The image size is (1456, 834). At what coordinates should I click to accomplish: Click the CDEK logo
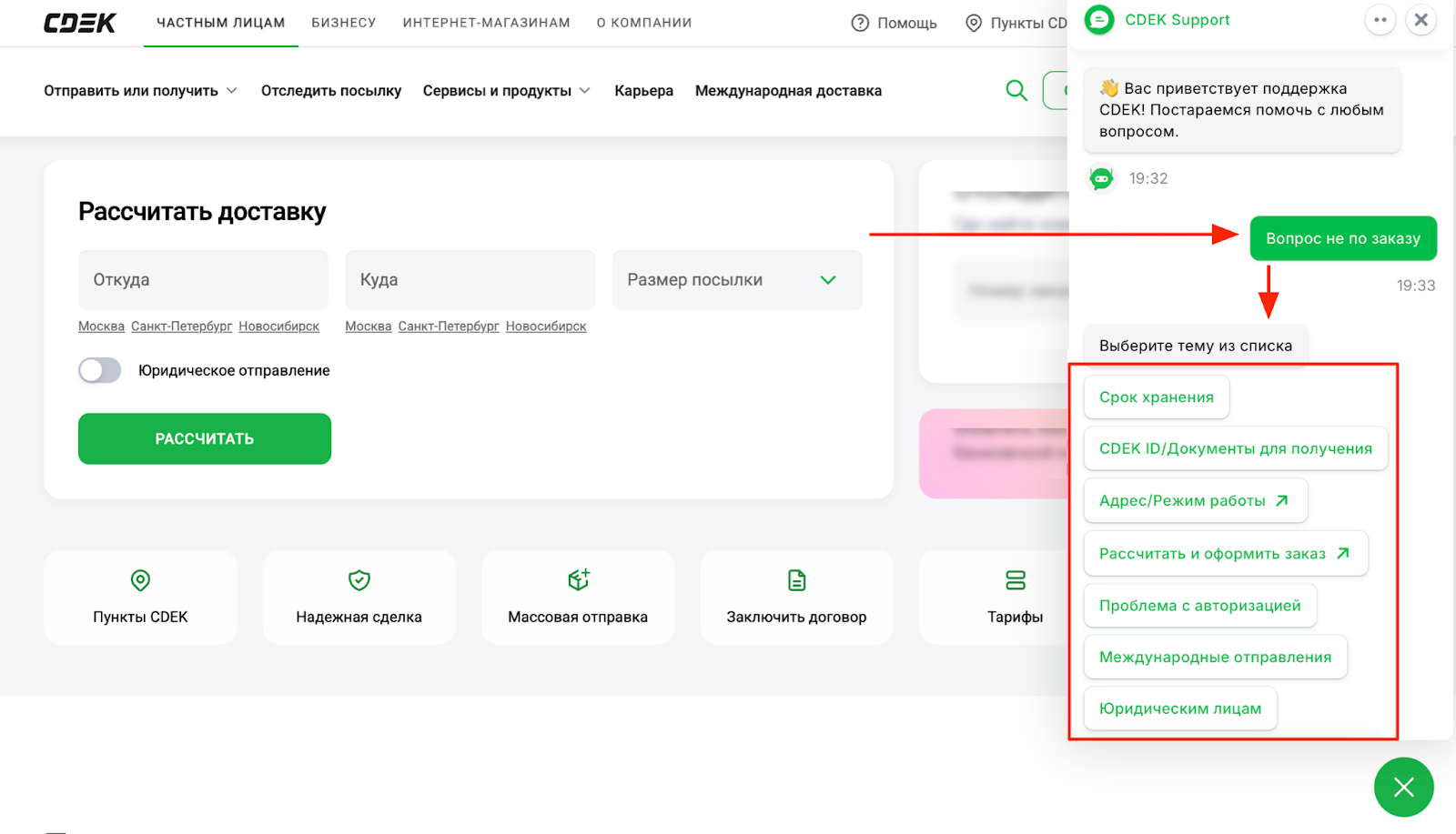click(80, 23)
